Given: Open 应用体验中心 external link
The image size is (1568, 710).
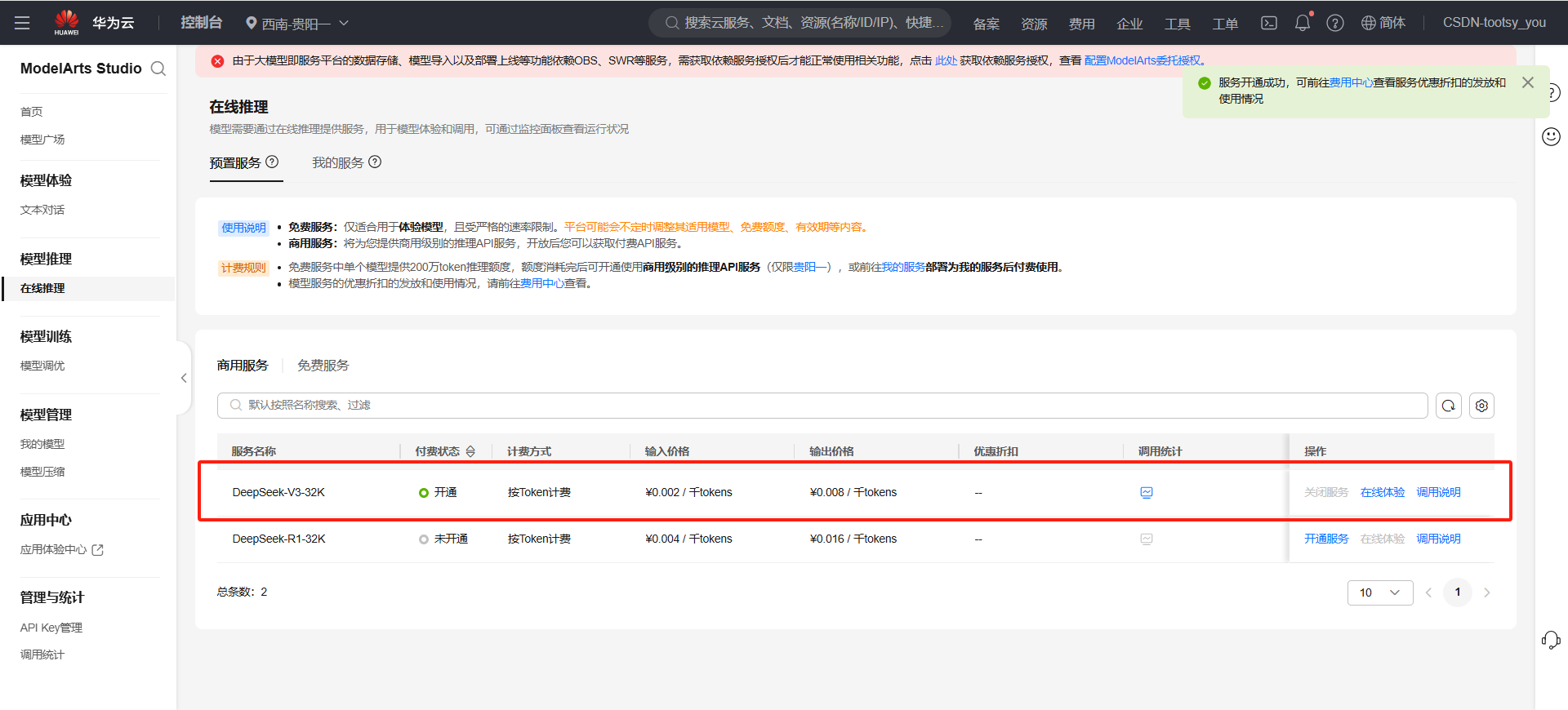Looking at the screenshot, I should tap(62, 549).
